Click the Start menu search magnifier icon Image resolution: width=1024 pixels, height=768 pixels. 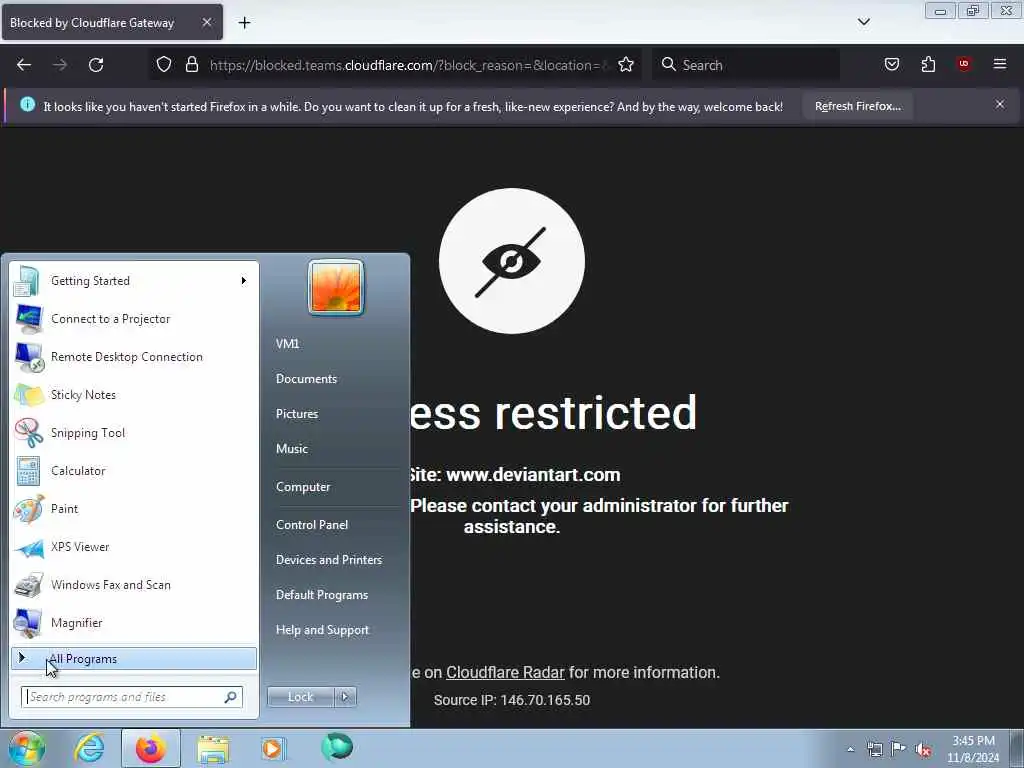pyautogui.click(x=231, y=697)
